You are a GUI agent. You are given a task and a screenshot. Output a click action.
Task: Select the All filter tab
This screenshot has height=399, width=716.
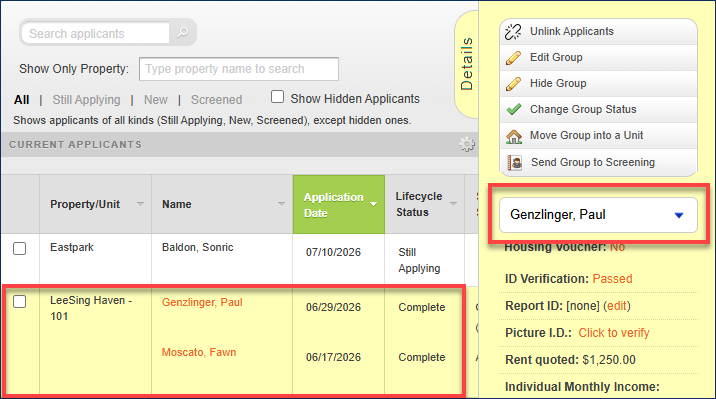point(21,100)
